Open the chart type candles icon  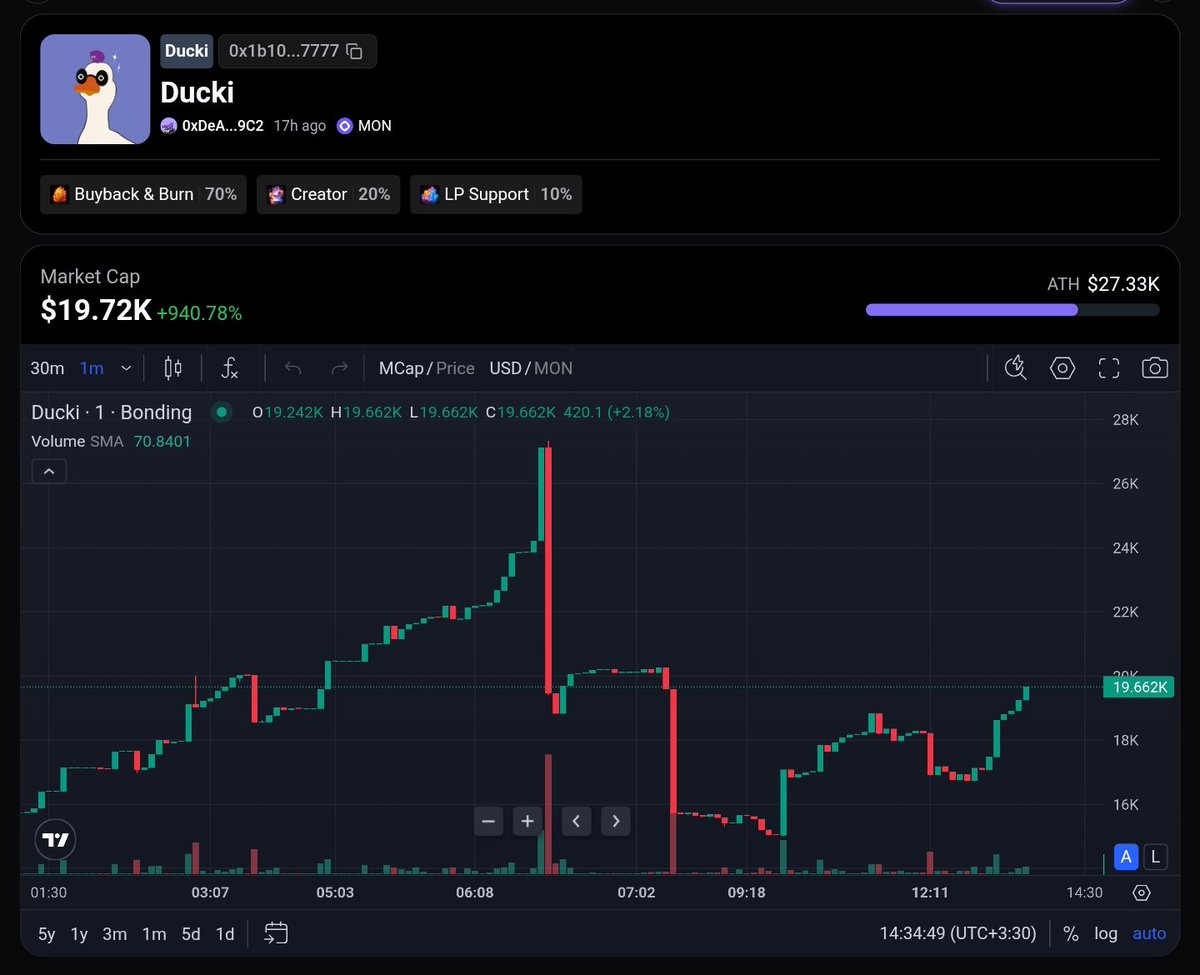coord(172,368)
